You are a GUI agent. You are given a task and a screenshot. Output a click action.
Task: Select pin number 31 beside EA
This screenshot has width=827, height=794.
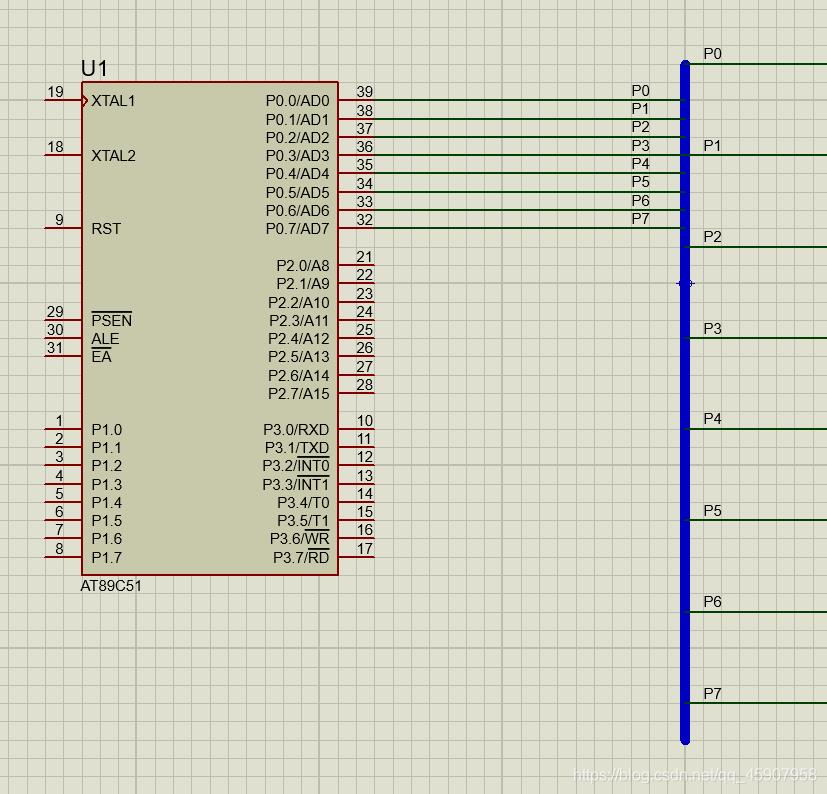55,348
